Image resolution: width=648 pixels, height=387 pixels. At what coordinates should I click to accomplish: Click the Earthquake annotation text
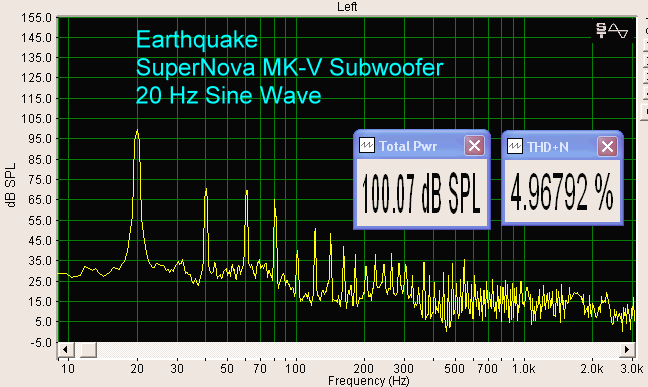click(x=197, y=40)
